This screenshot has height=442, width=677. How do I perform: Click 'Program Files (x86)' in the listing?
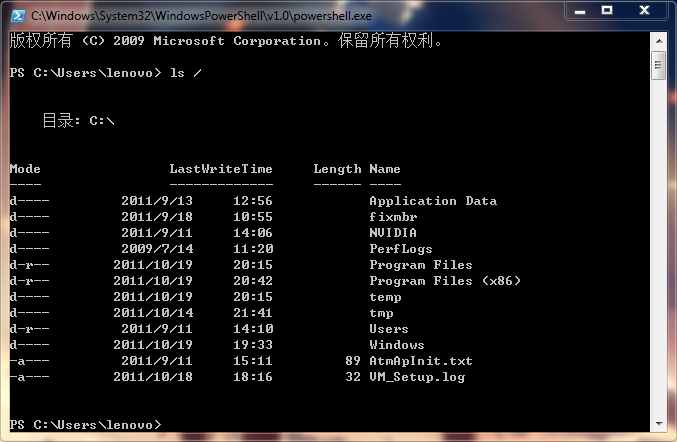coord(444,281)
